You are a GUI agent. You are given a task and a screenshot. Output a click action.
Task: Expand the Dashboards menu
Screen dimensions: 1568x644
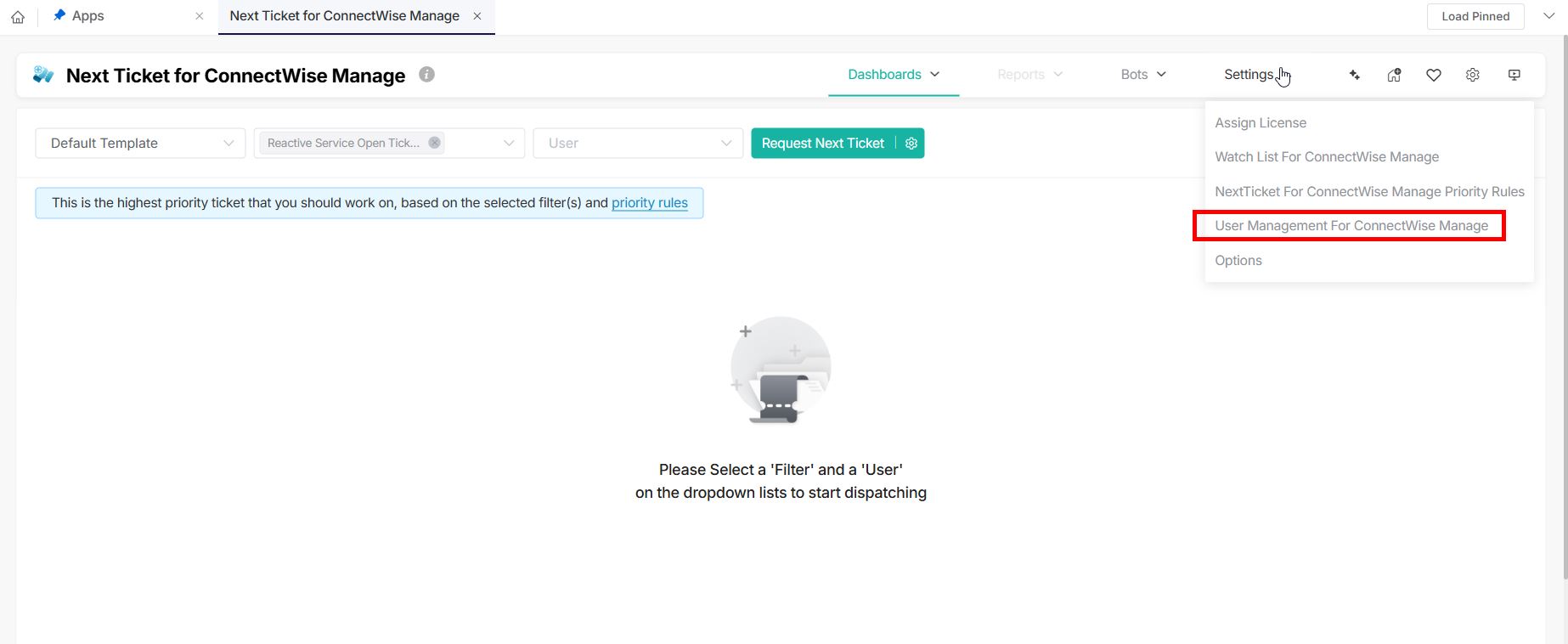pyautogui.click(x=894, y=75)
